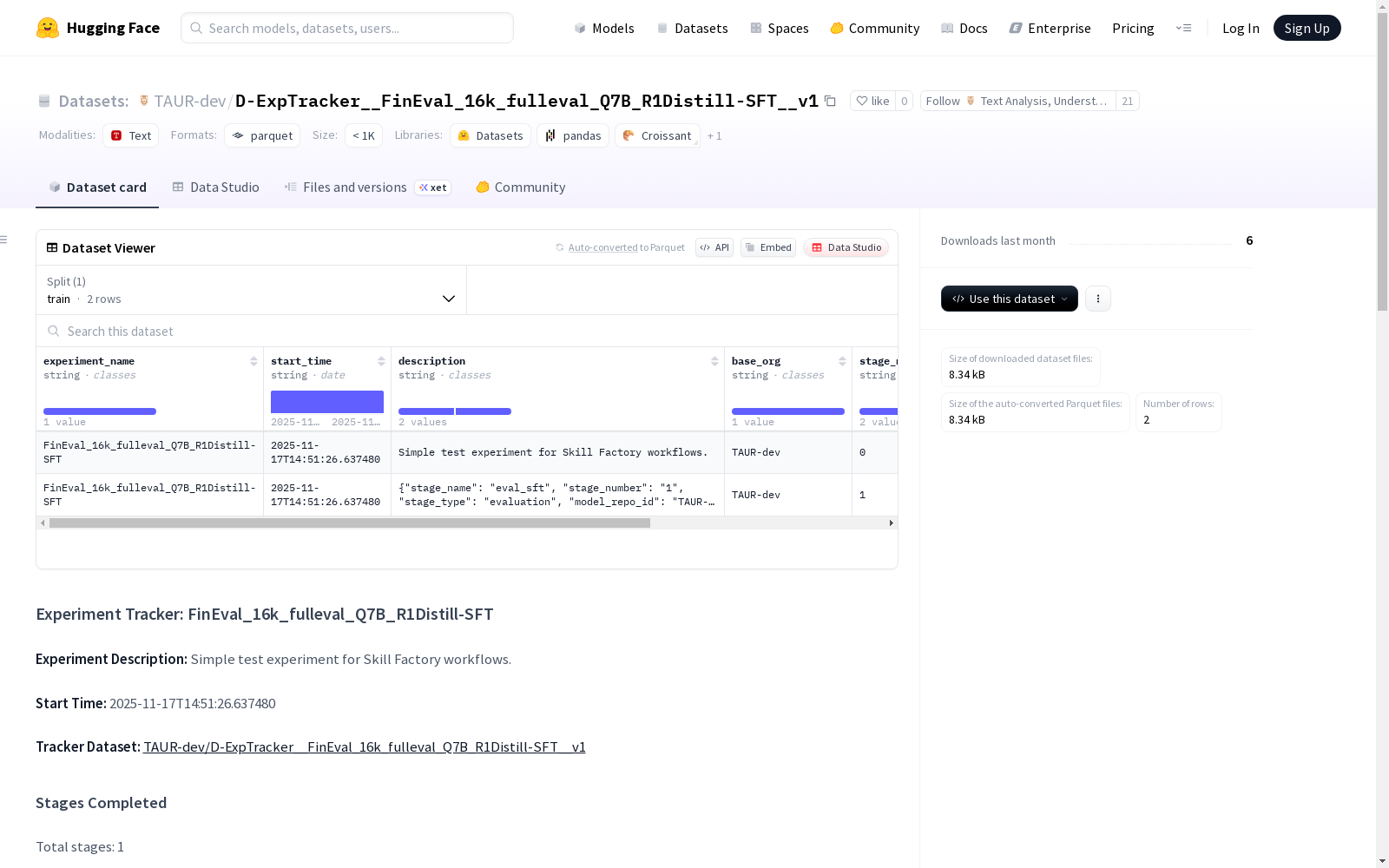Click the heart like button
Viewport: 1389px width, 868px height.
click(x=872, y=101)
